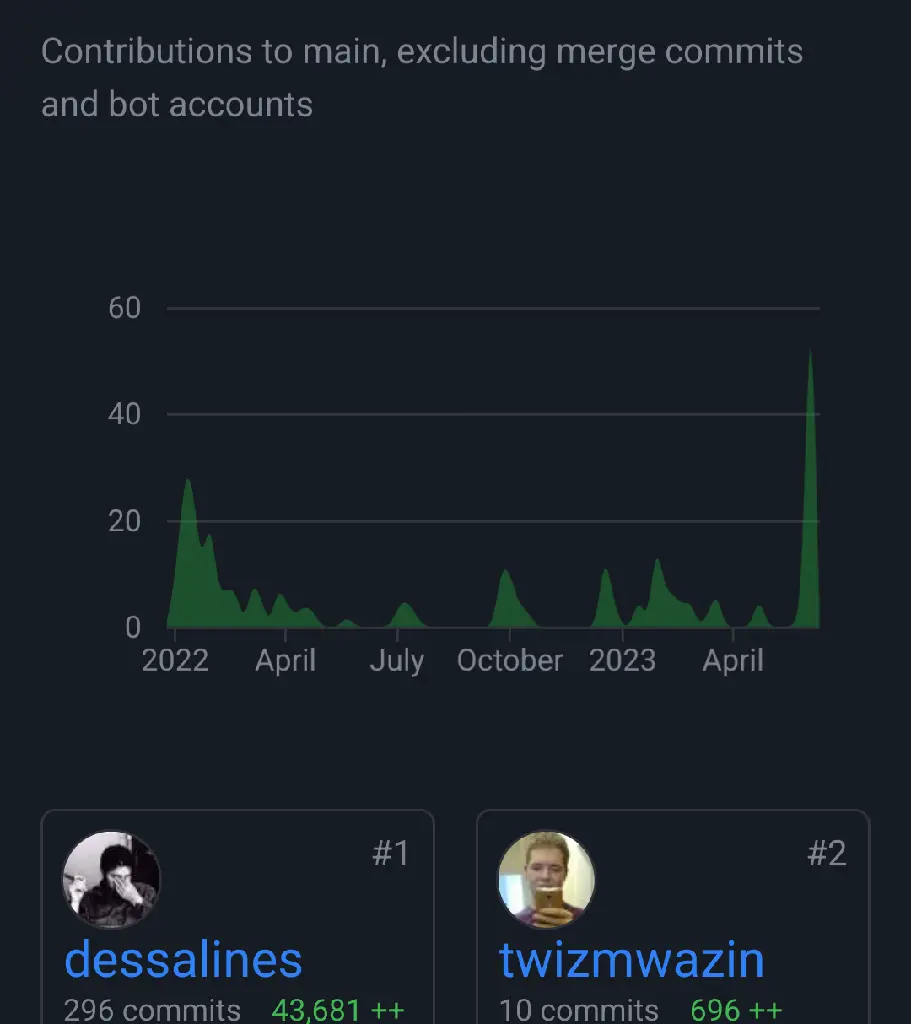Click the 60 value on the y-axis

[x=125, y=308]
